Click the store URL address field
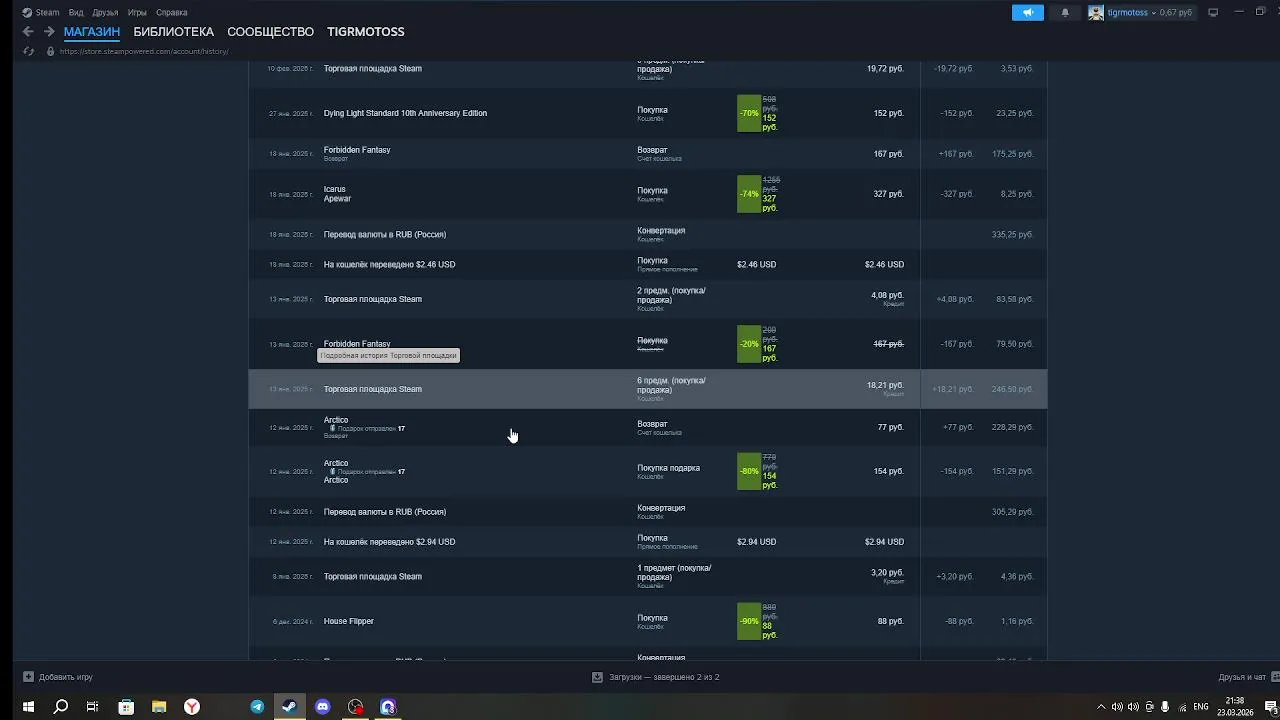Viewport: 1280px width, 720px height. pos(144,51)
